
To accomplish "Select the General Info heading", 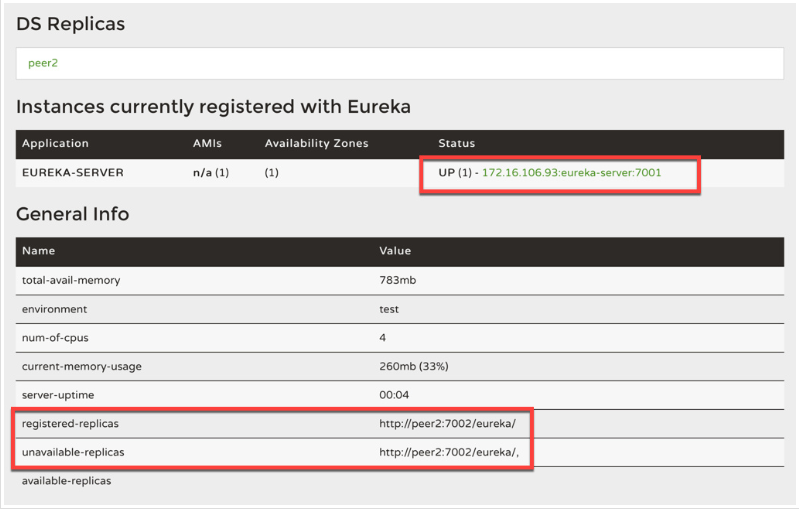I will coord(72,214).
